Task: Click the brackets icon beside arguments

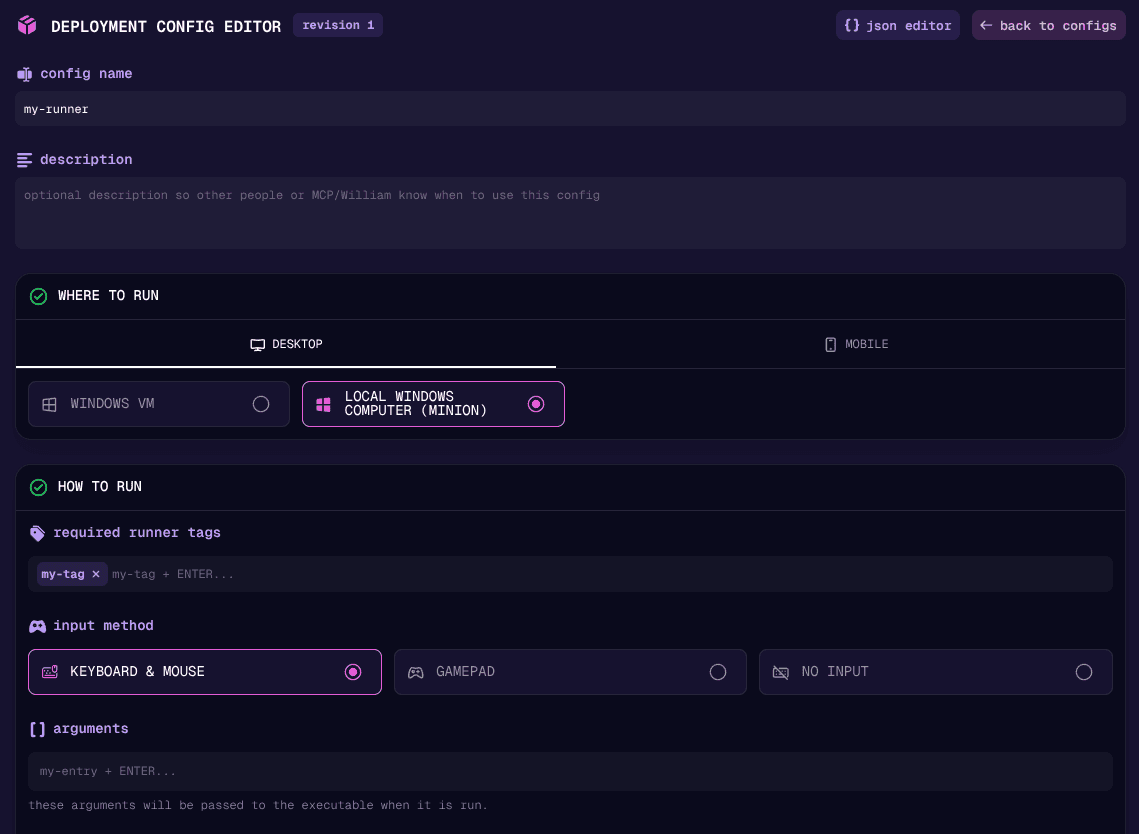Action: pos(37,729)
